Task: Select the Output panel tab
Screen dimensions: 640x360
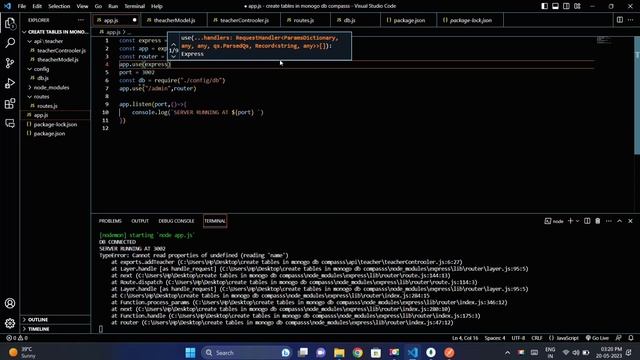Action: pos(140,221)
